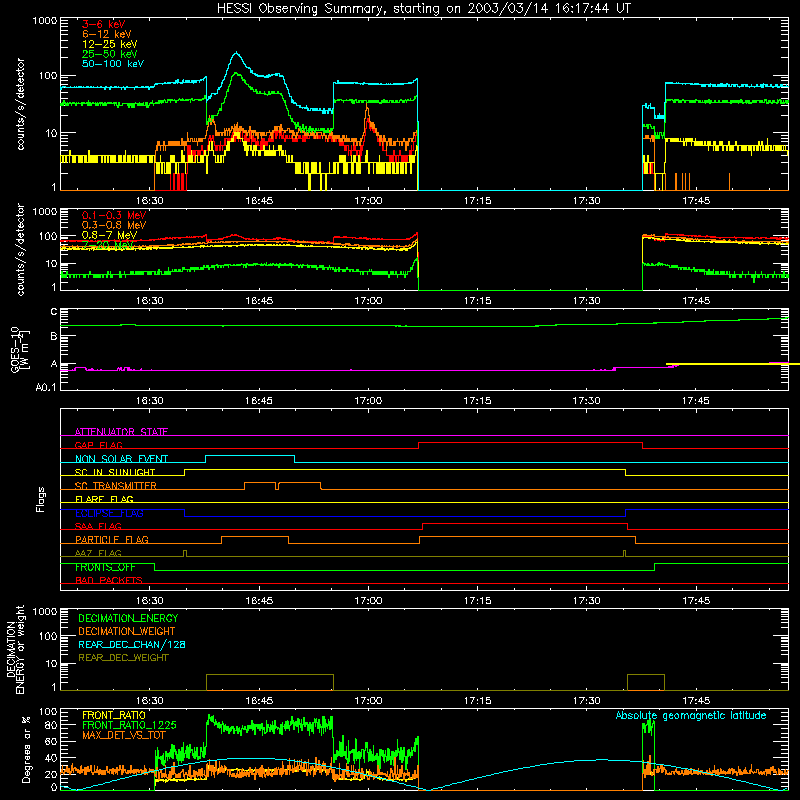Click the 17:00 tick under the GOES panel
This screenshot has height=800, width=800.
pos(368,401)
